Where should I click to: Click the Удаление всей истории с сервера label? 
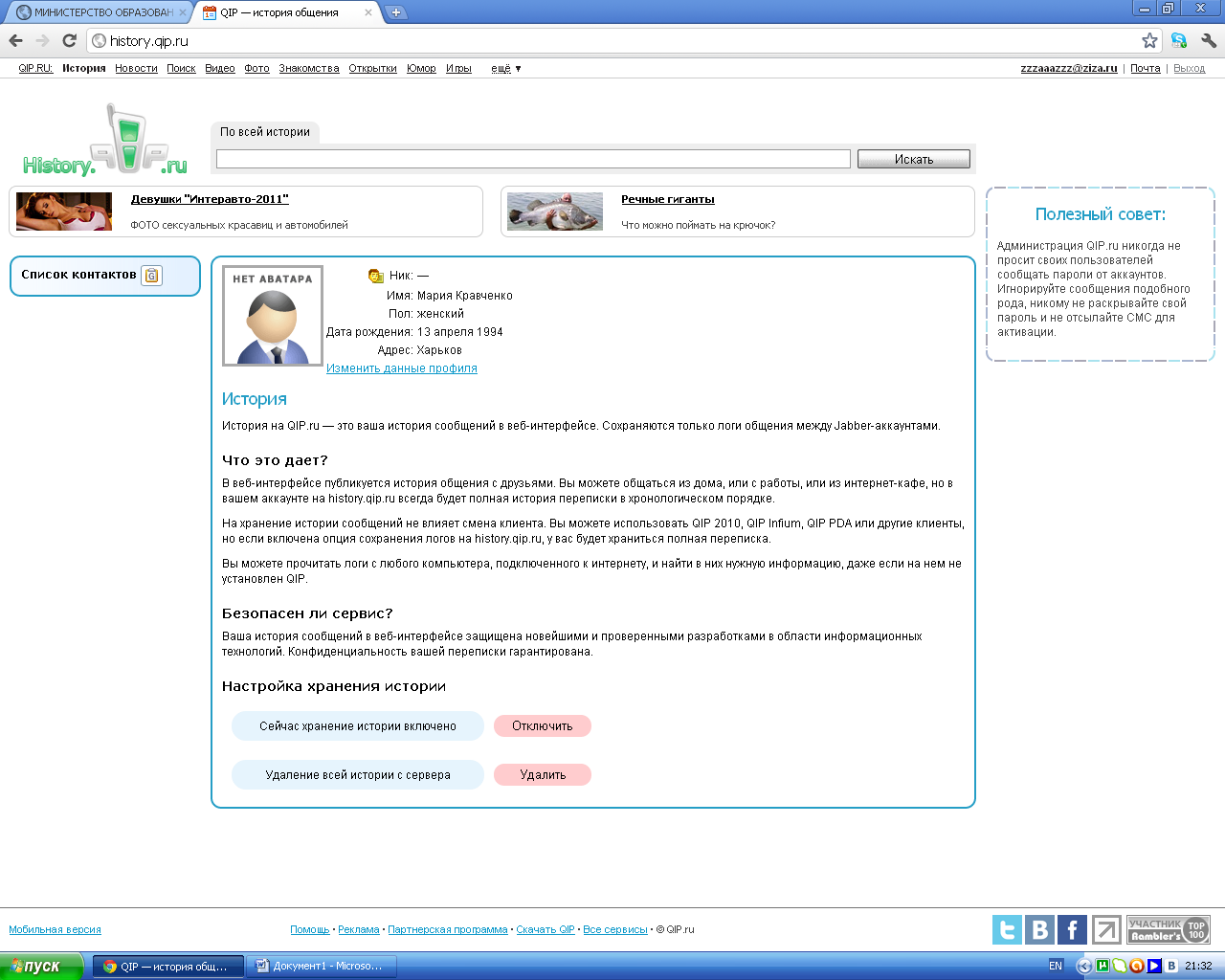click(358, 775)
